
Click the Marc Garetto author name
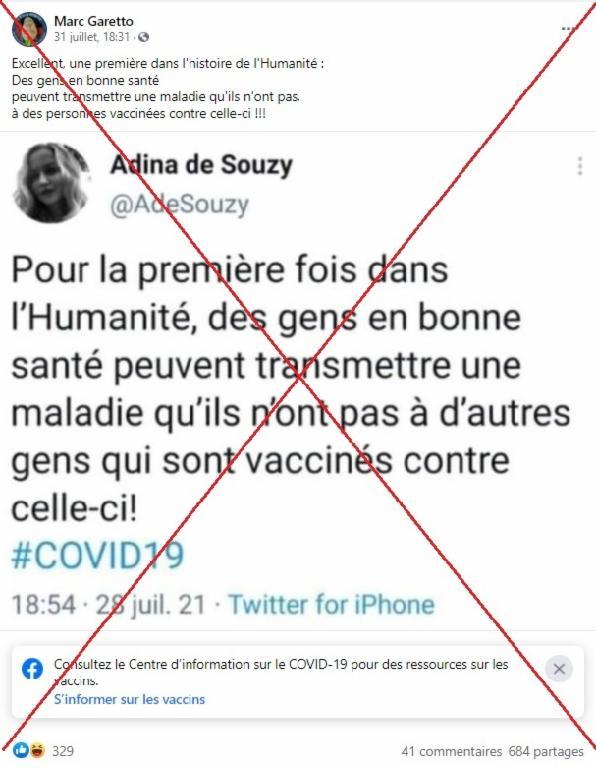tap(94, 21)
